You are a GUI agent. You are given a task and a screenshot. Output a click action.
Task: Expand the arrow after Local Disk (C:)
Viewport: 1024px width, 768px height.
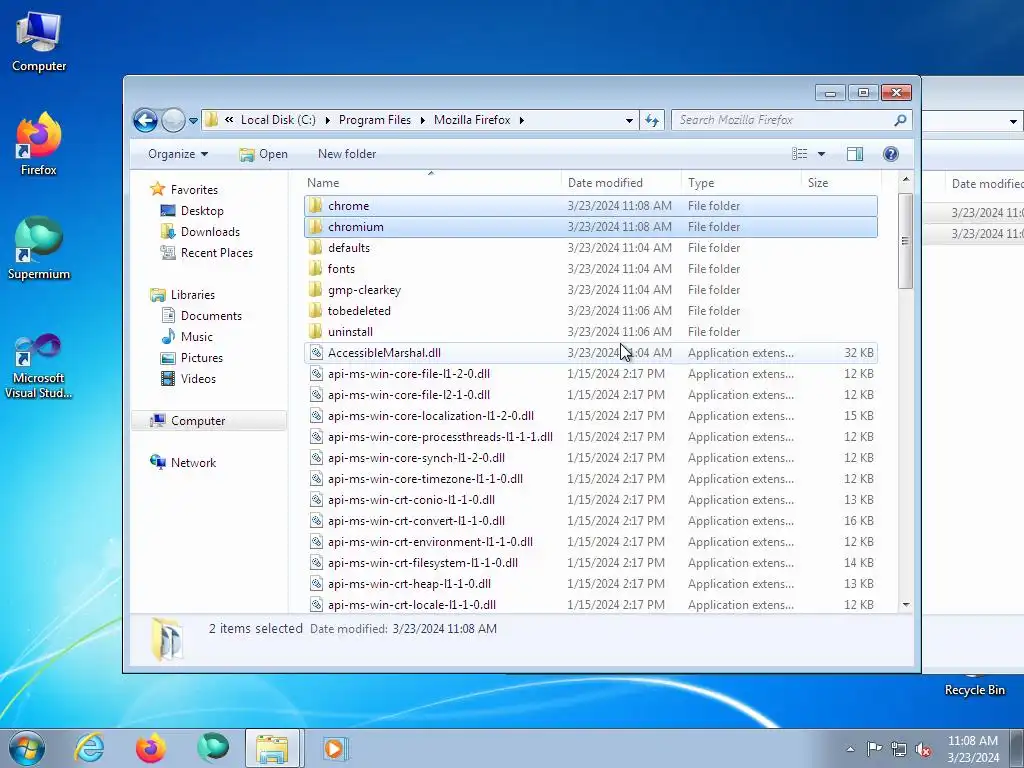click(x=327, y=120)
